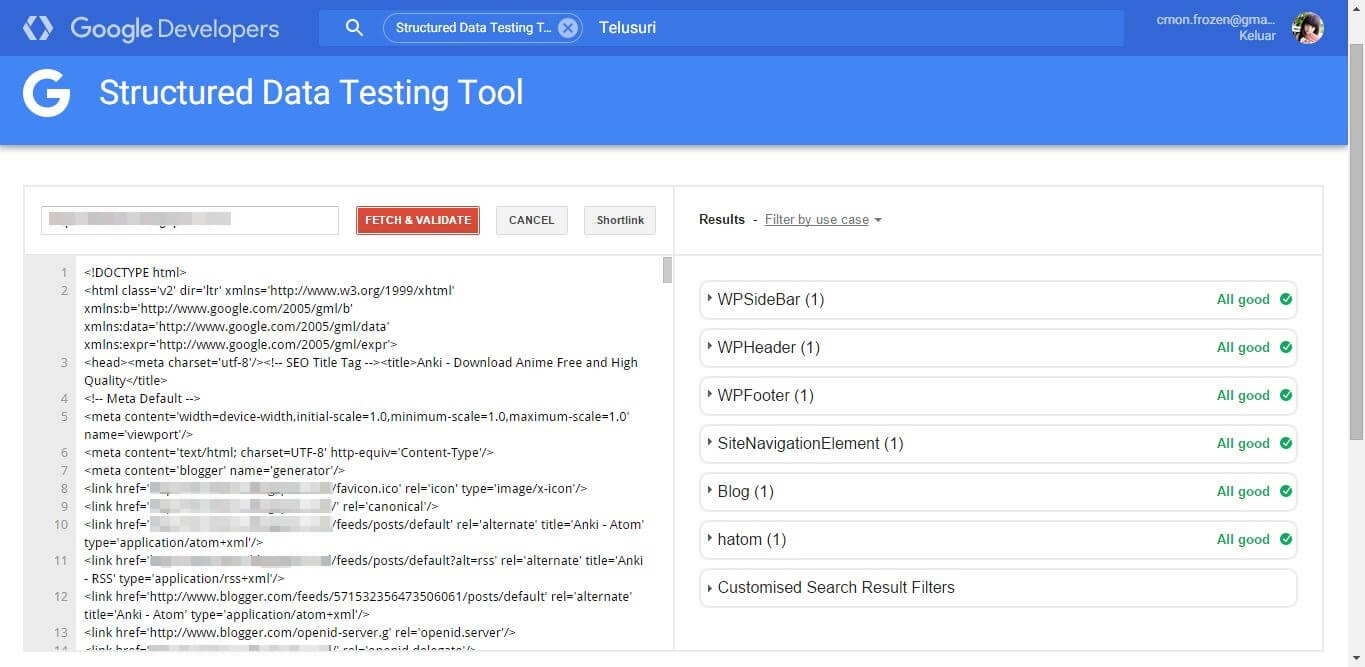Screen dimensions: 1365x667
Task: Expand Customised Search Result Filters
Action: pyautogui.click(x=998, y=587)
